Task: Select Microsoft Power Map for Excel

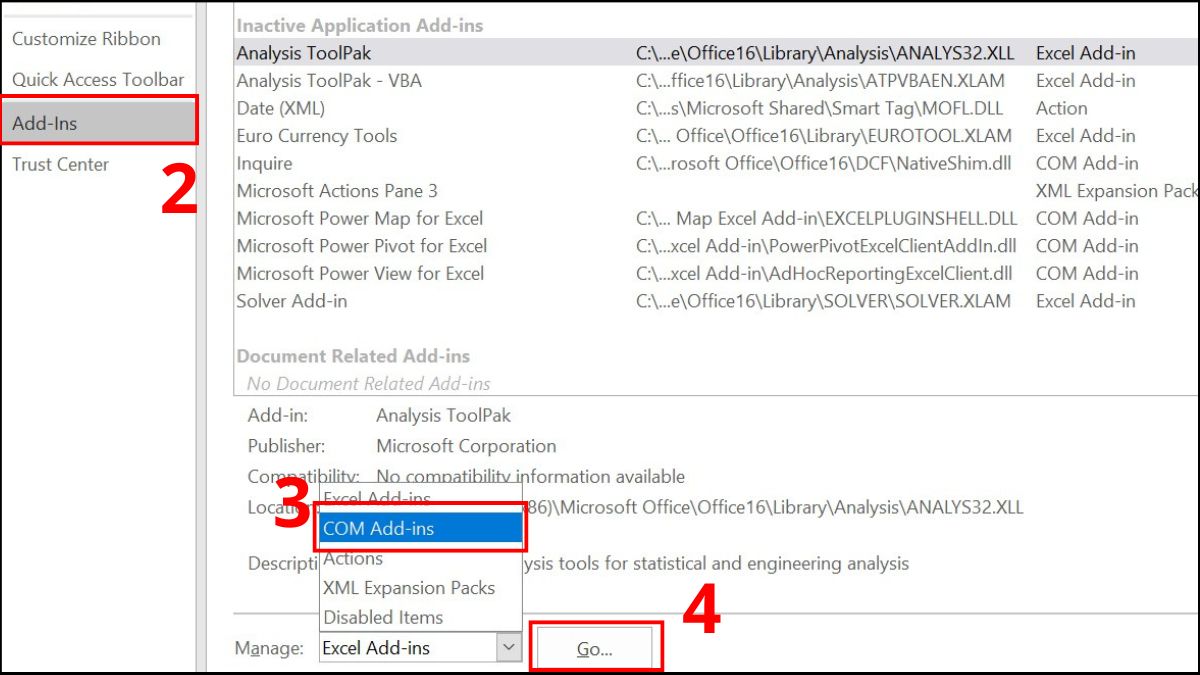Action: coord(358,218)
